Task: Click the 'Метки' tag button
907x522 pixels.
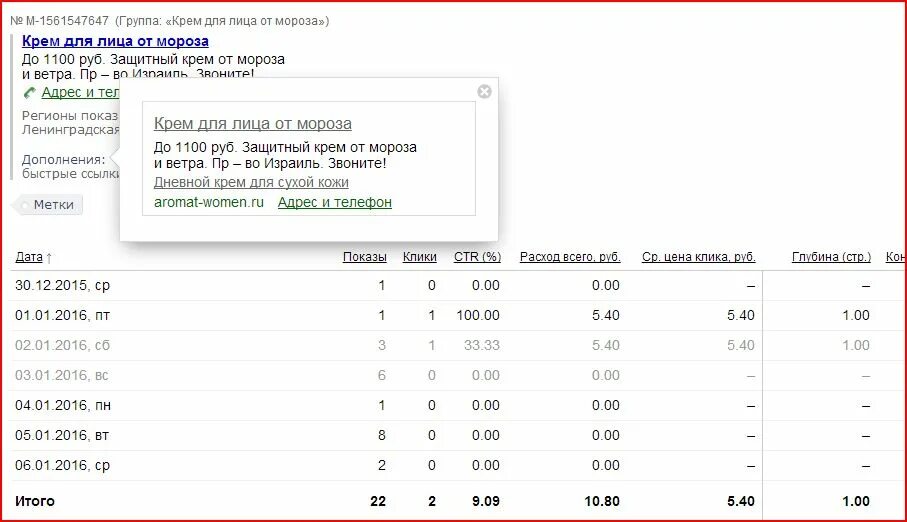Action: tap(49, 205)
